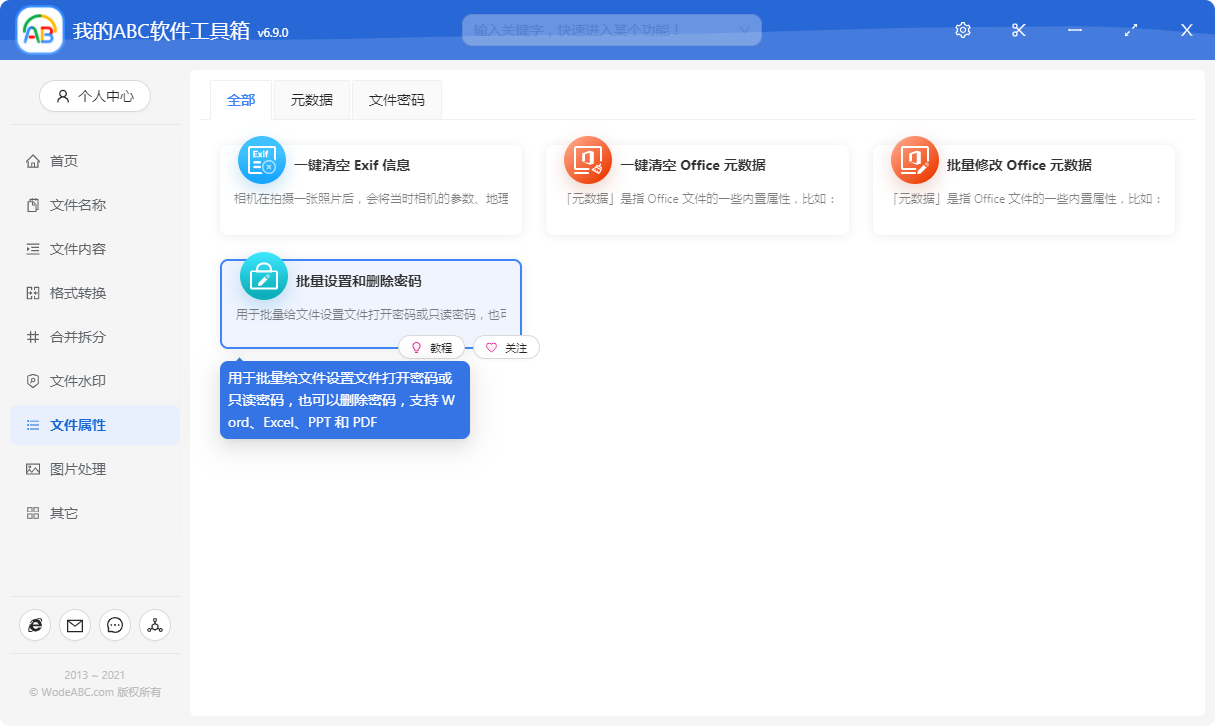Screen dimensions: 1215x726
Task: Click the browser icon in the bottom sidebar
Action: coord(35,625)
